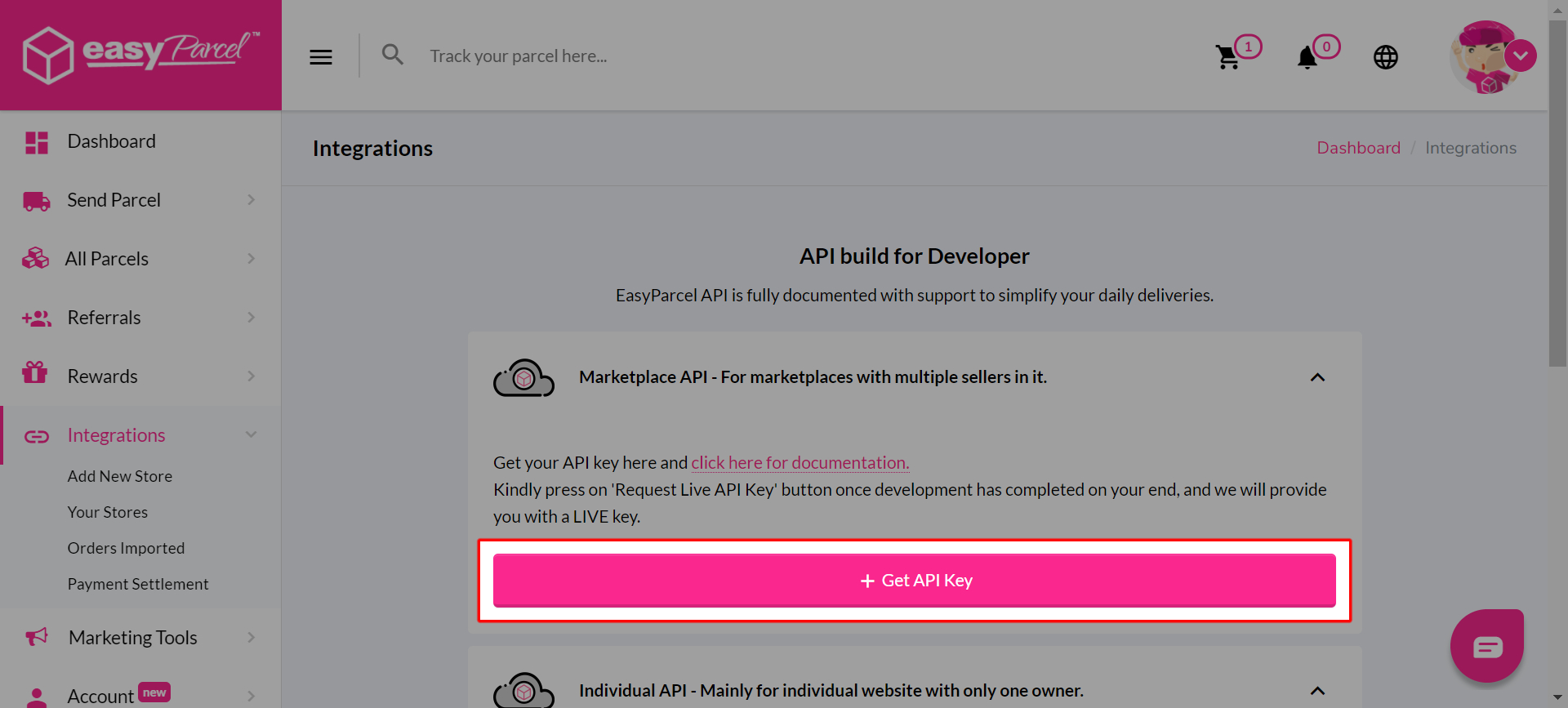
Task: Expand the Rewards chevron
Action: pos(252,376)
